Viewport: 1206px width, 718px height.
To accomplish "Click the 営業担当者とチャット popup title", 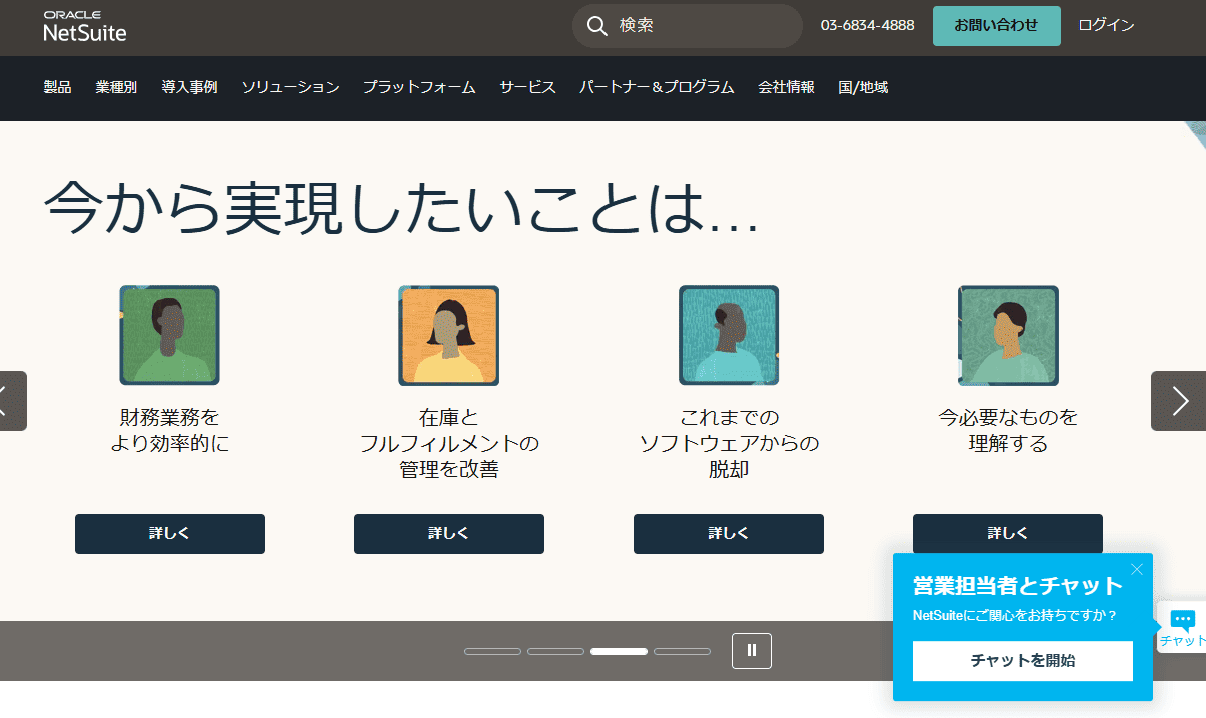I will pyautogui.click(x=1018, y=586).
